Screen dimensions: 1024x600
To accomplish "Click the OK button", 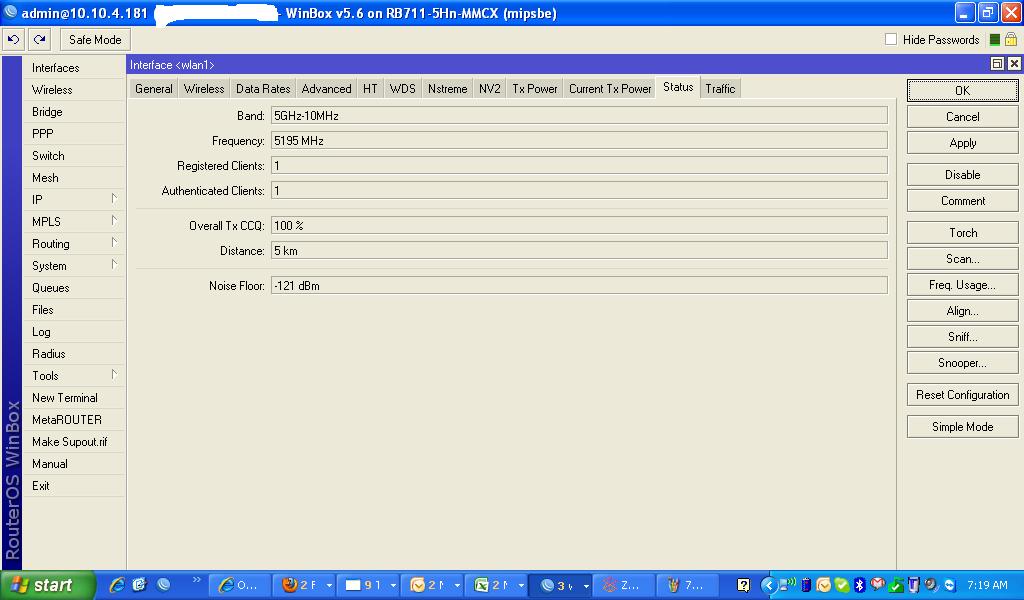I will (x=963, y=90).
